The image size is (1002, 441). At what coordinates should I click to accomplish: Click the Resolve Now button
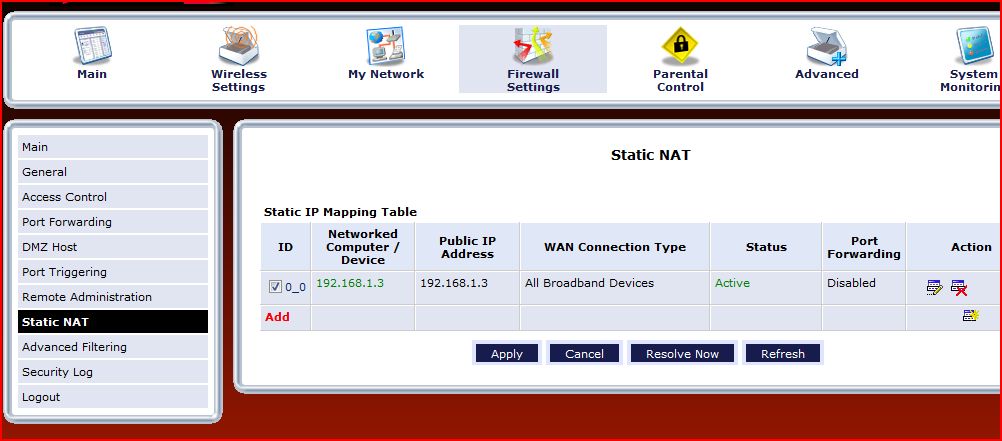[x=682, y=353]
